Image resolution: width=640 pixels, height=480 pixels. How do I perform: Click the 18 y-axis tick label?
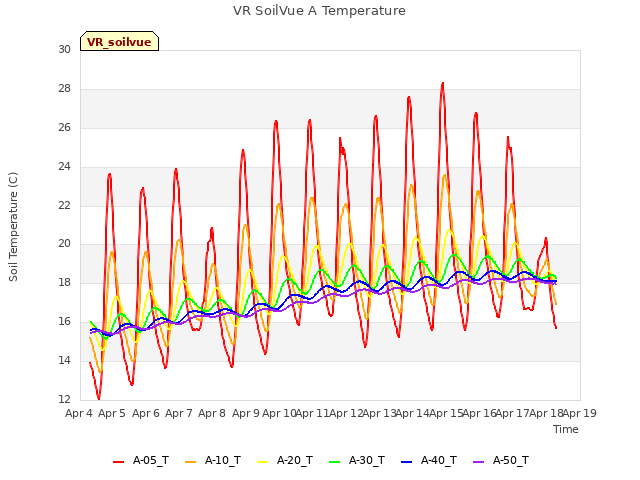pyautogui.click(x=64, y=282)
